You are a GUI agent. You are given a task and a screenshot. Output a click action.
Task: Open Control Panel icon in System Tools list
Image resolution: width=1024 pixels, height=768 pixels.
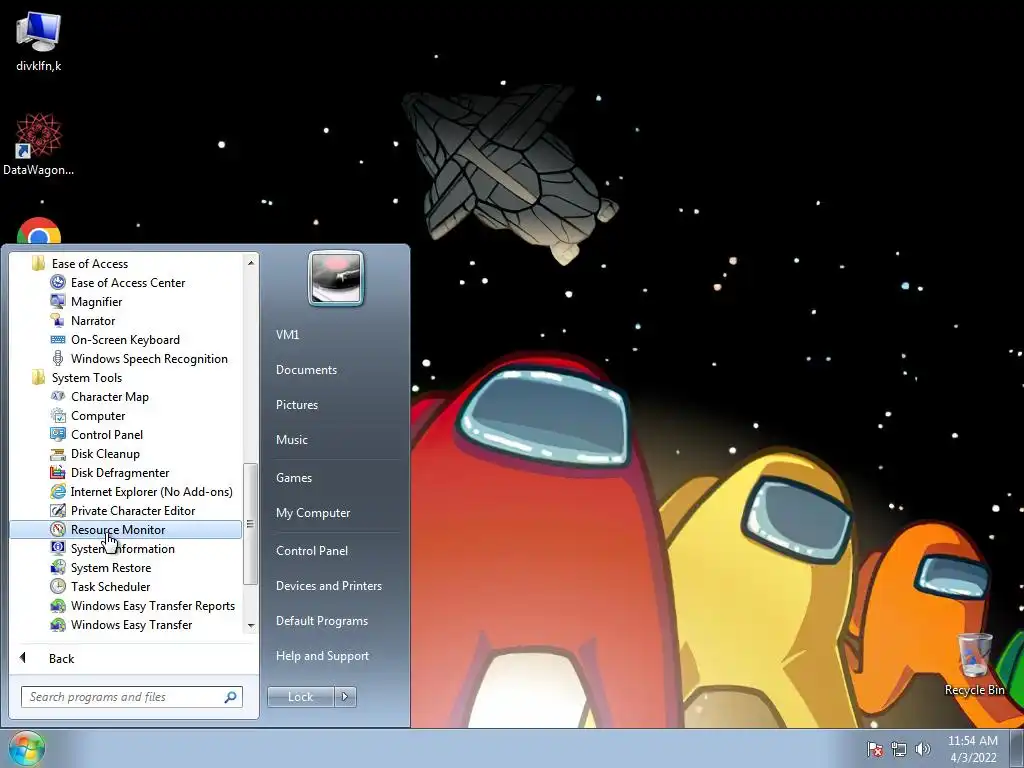tap(58, 434)
